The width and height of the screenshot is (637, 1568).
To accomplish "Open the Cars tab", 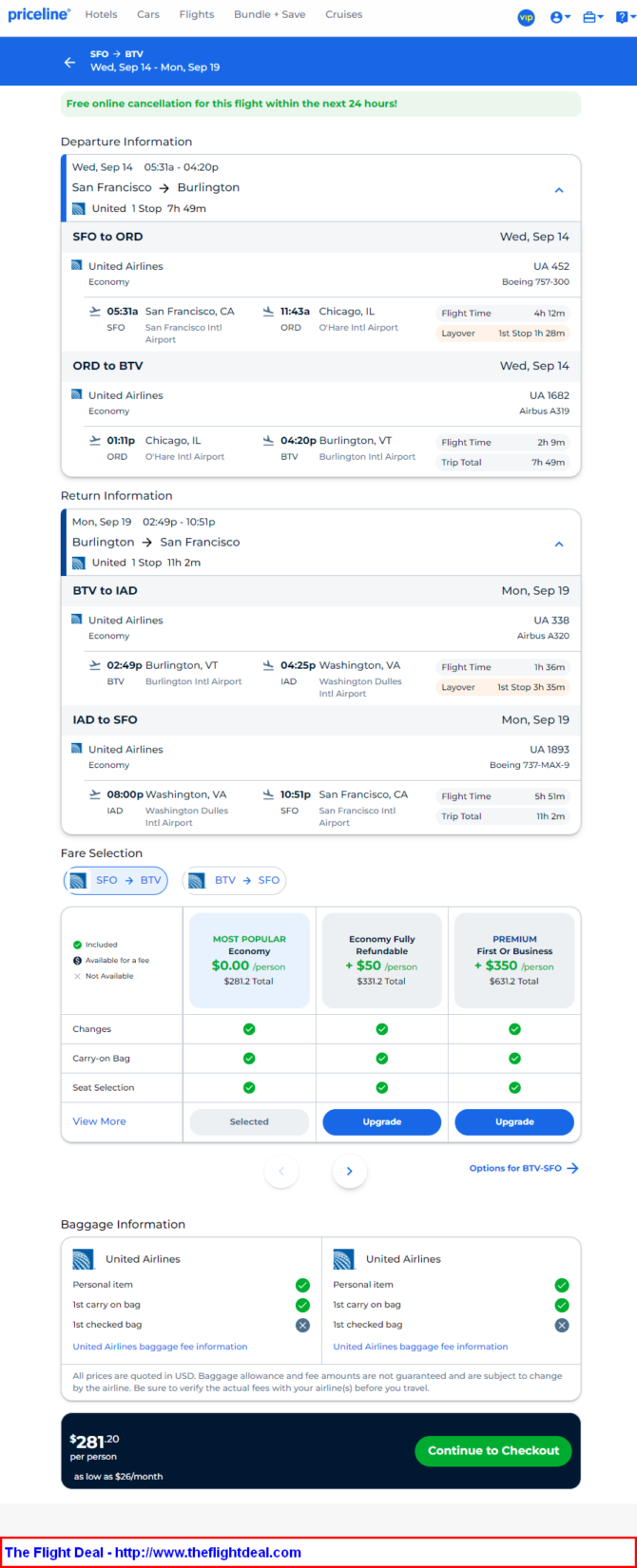I will pyautogui.click(x=148, y=14).
